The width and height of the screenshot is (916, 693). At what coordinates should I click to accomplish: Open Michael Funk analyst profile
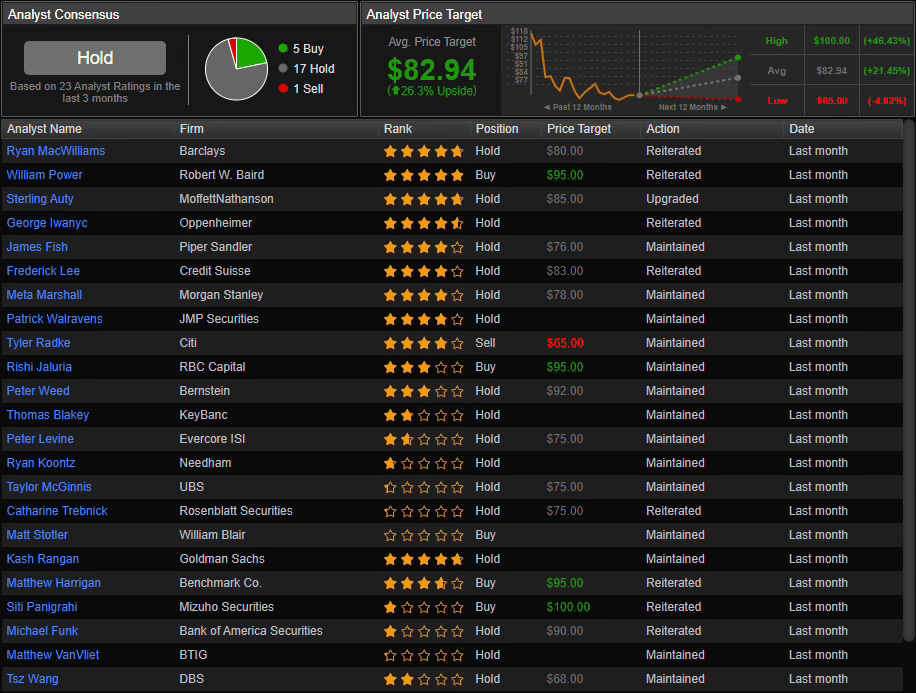pyautogui.click(x=42, y=630)
